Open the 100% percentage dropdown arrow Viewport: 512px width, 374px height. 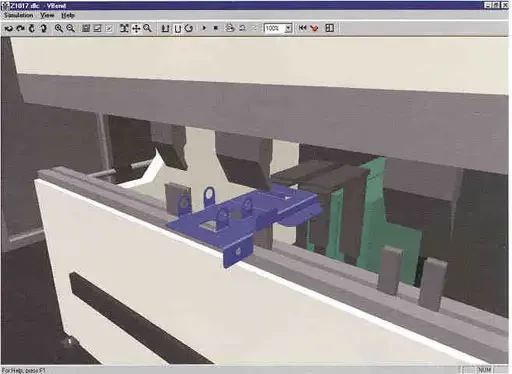coord(289,29)
